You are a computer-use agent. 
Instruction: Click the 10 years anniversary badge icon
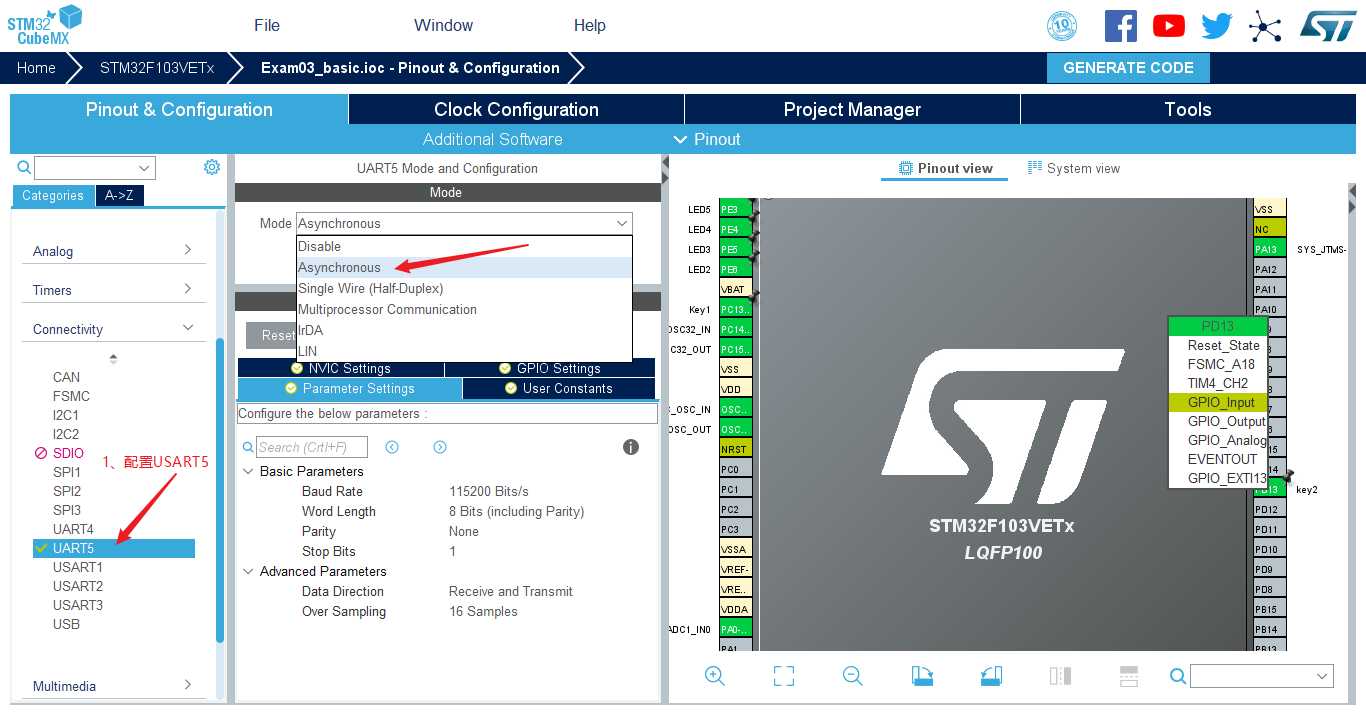[1062, 26]
